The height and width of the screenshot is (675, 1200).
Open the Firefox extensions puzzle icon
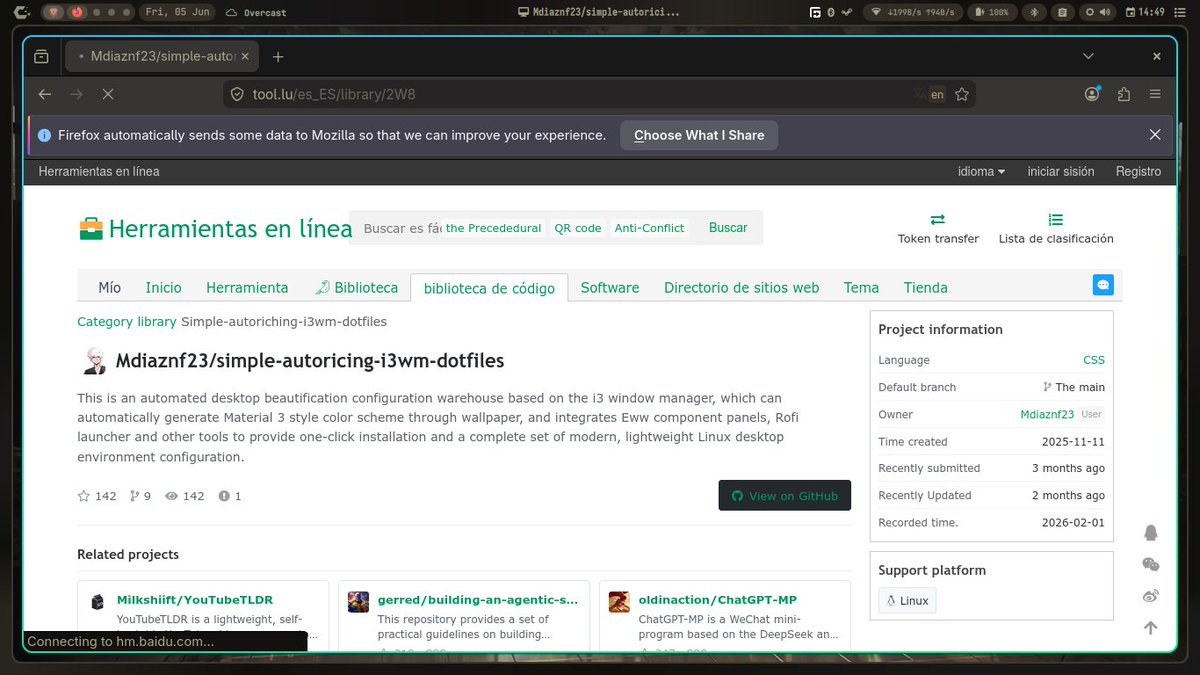[x=1124, y=94]
